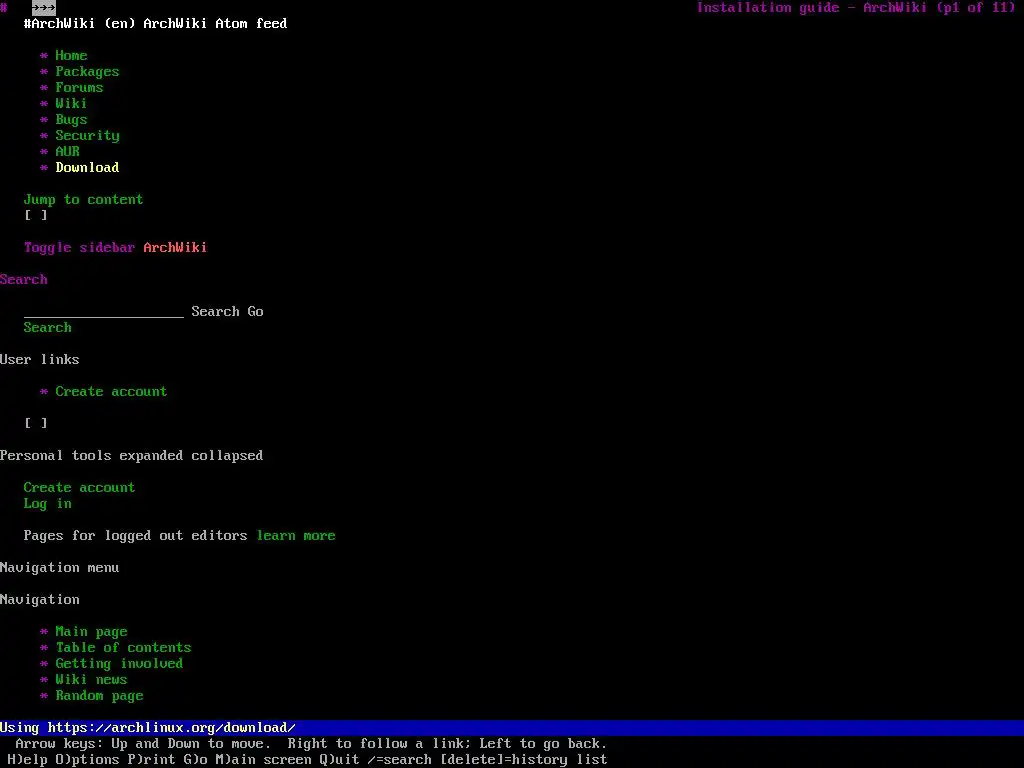Toggle checkbox above Personal tools
The image size is (1024, 768).
pyautogui.click(x=36, y=423)
